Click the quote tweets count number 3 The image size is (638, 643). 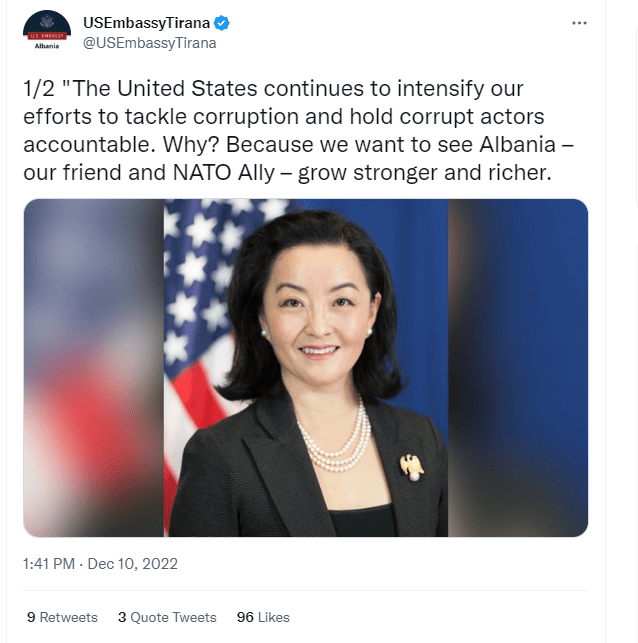point(122,617)
